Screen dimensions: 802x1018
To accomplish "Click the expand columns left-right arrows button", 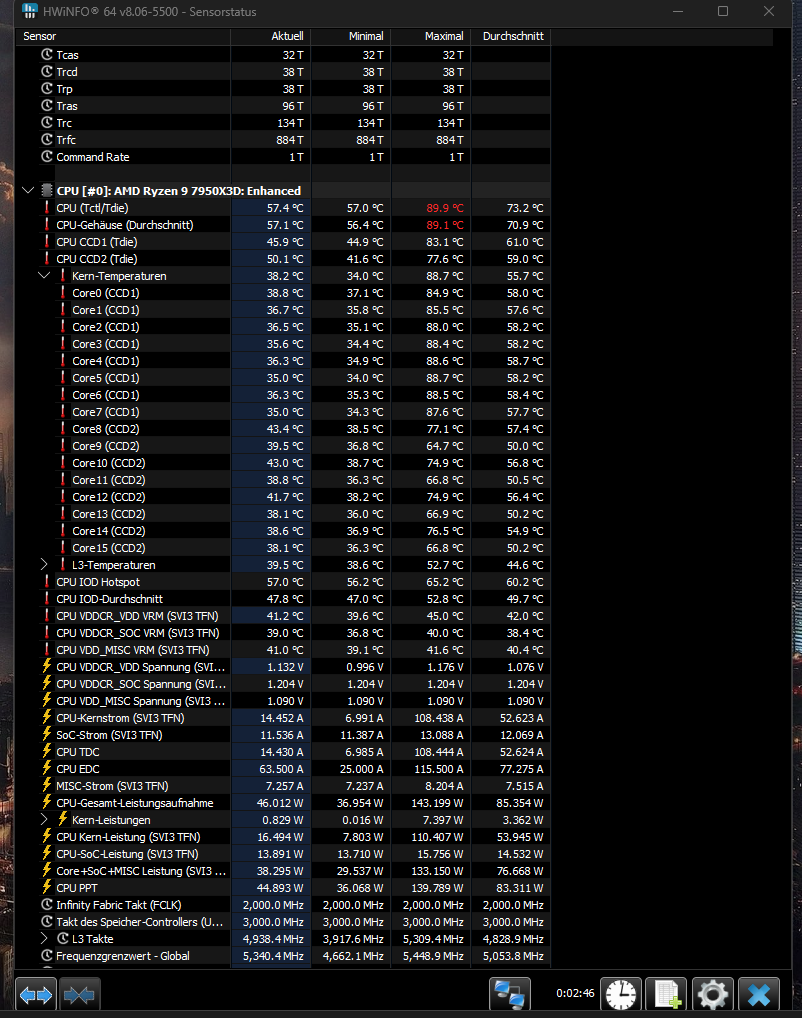I will [x=36, y=995].
